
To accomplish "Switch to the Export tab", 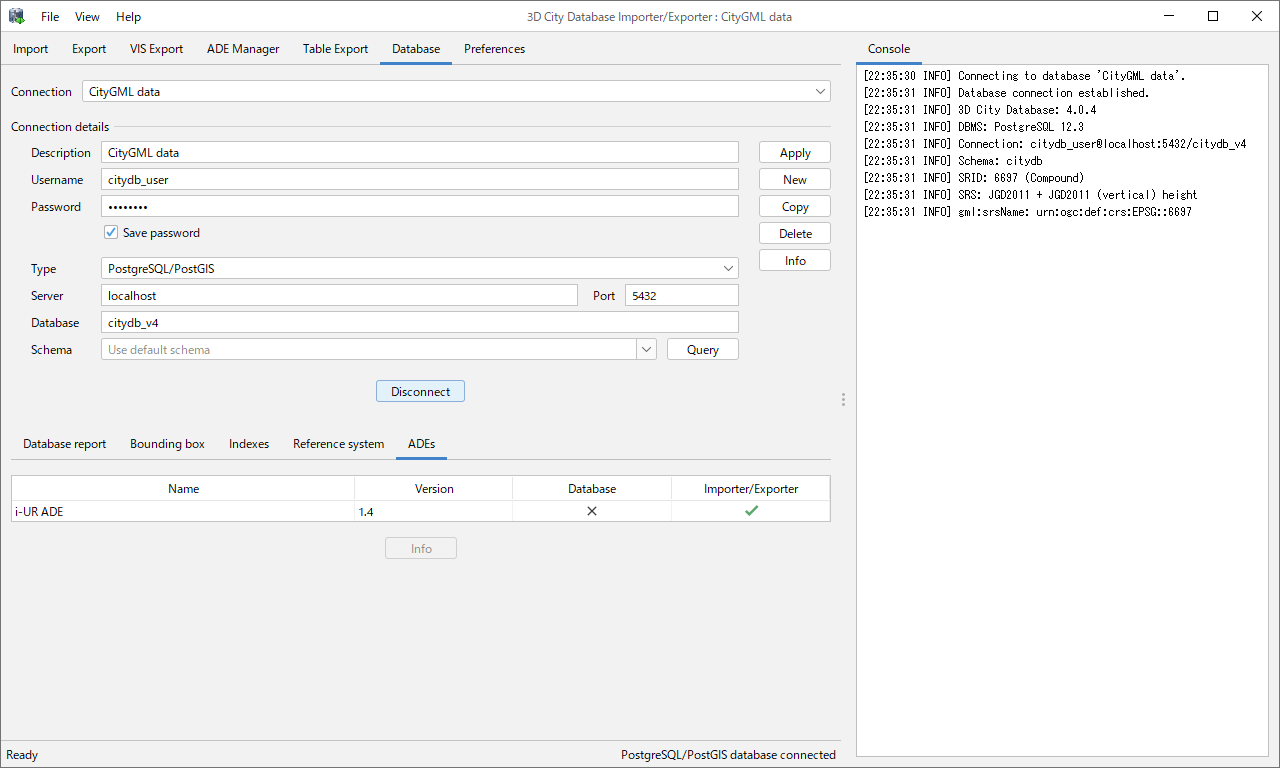I will pos(89,48).
